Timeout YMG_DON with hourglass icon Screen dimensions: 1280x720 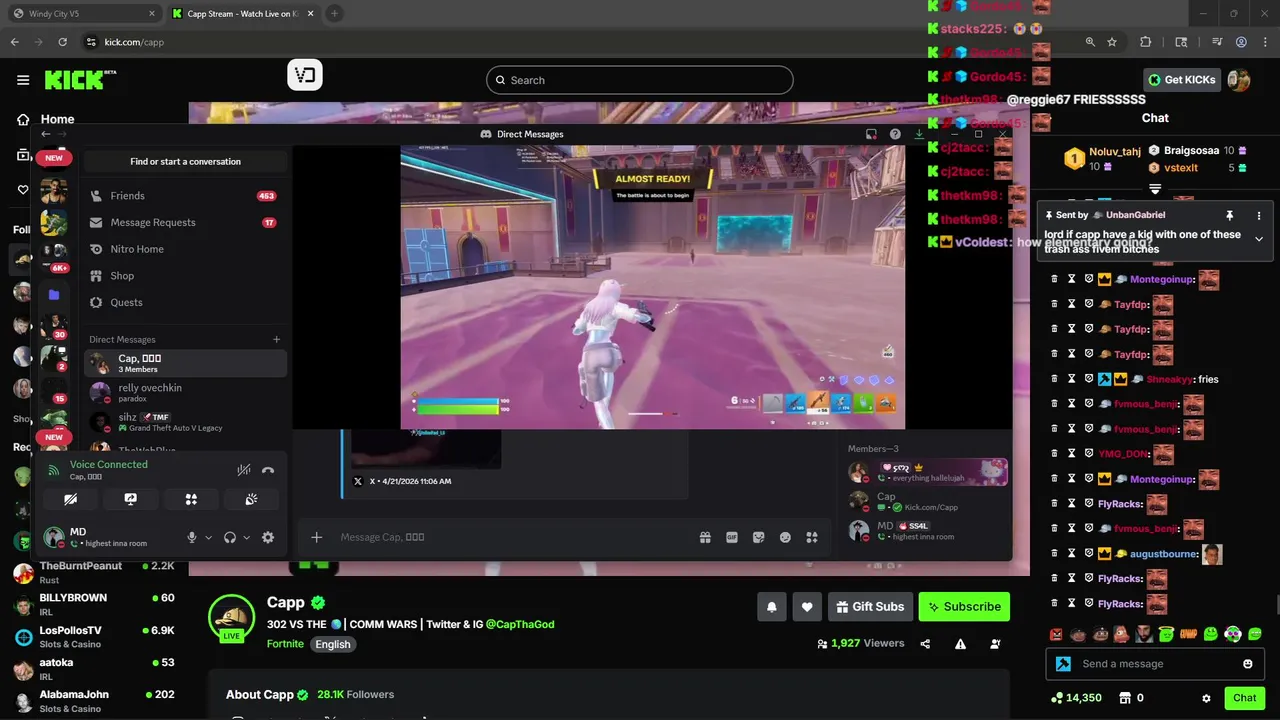1072,454
